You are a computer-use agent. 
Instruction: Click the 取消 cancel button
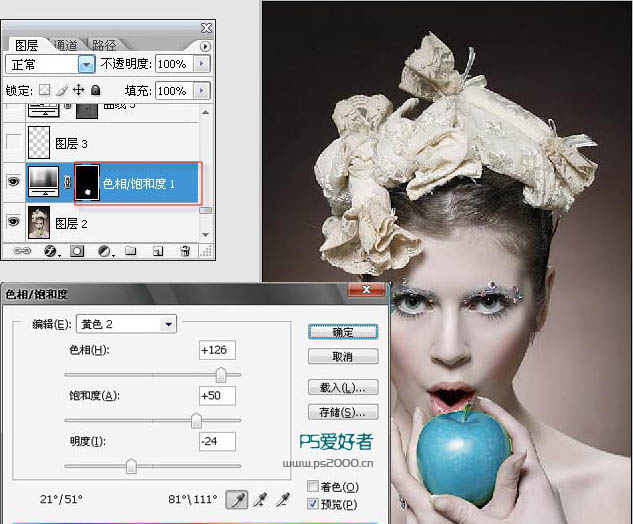coord(343,356)
